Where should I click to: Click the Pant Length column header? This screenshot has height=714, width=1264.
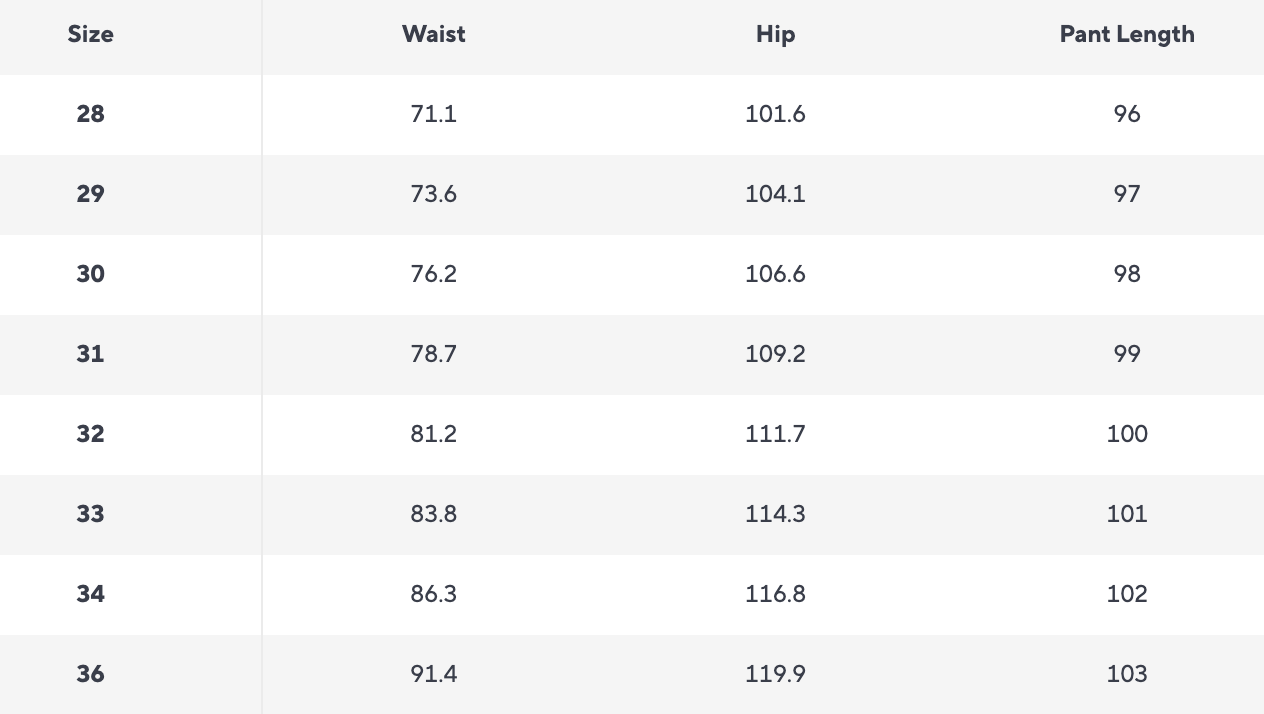click(1126, 34)
